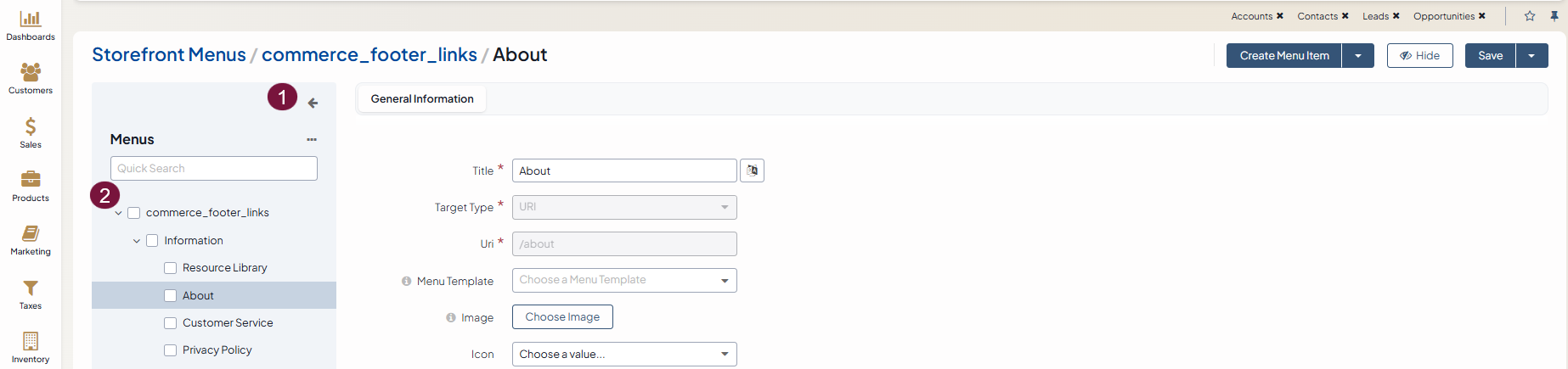Image resolution: width=1568 pixels, height=369 pixels.
Task: Select the Privacy Policy checkbox
Action: [171, 350]
